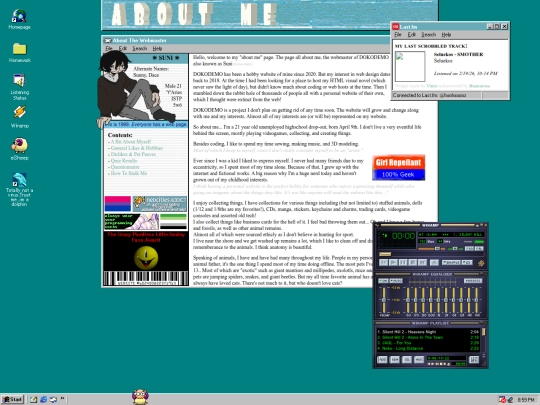
Task: Toggle the equalizer AUTO button
Action: tap(396, 281)
